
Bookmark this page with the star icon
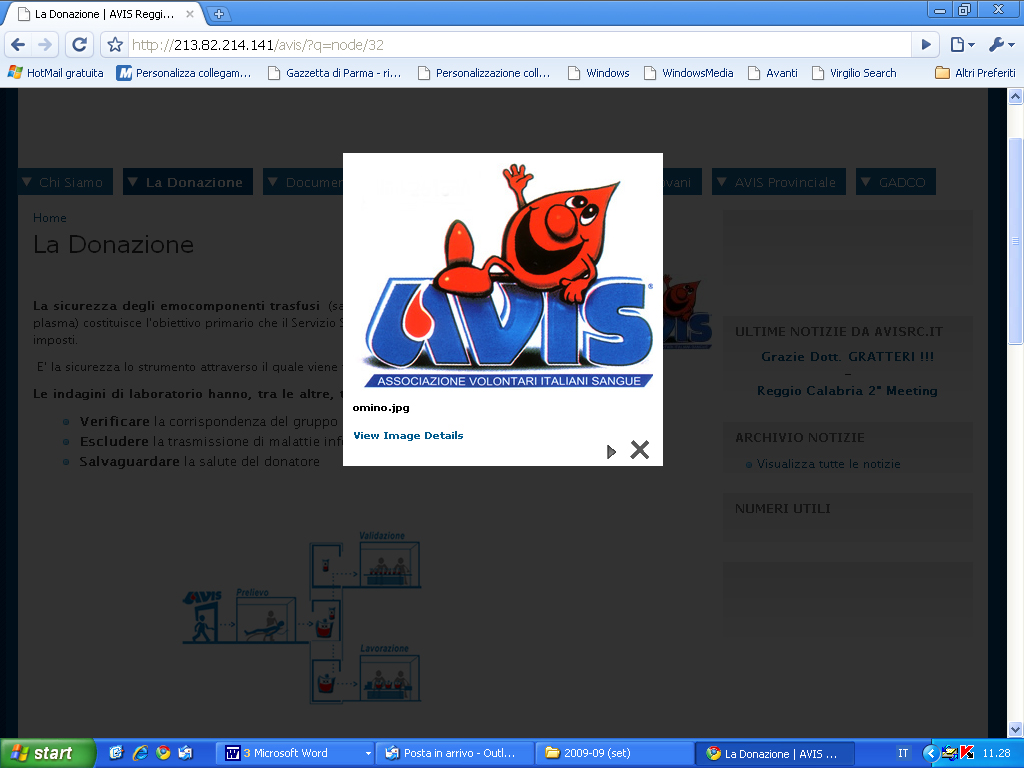click(x=116, y=45)
